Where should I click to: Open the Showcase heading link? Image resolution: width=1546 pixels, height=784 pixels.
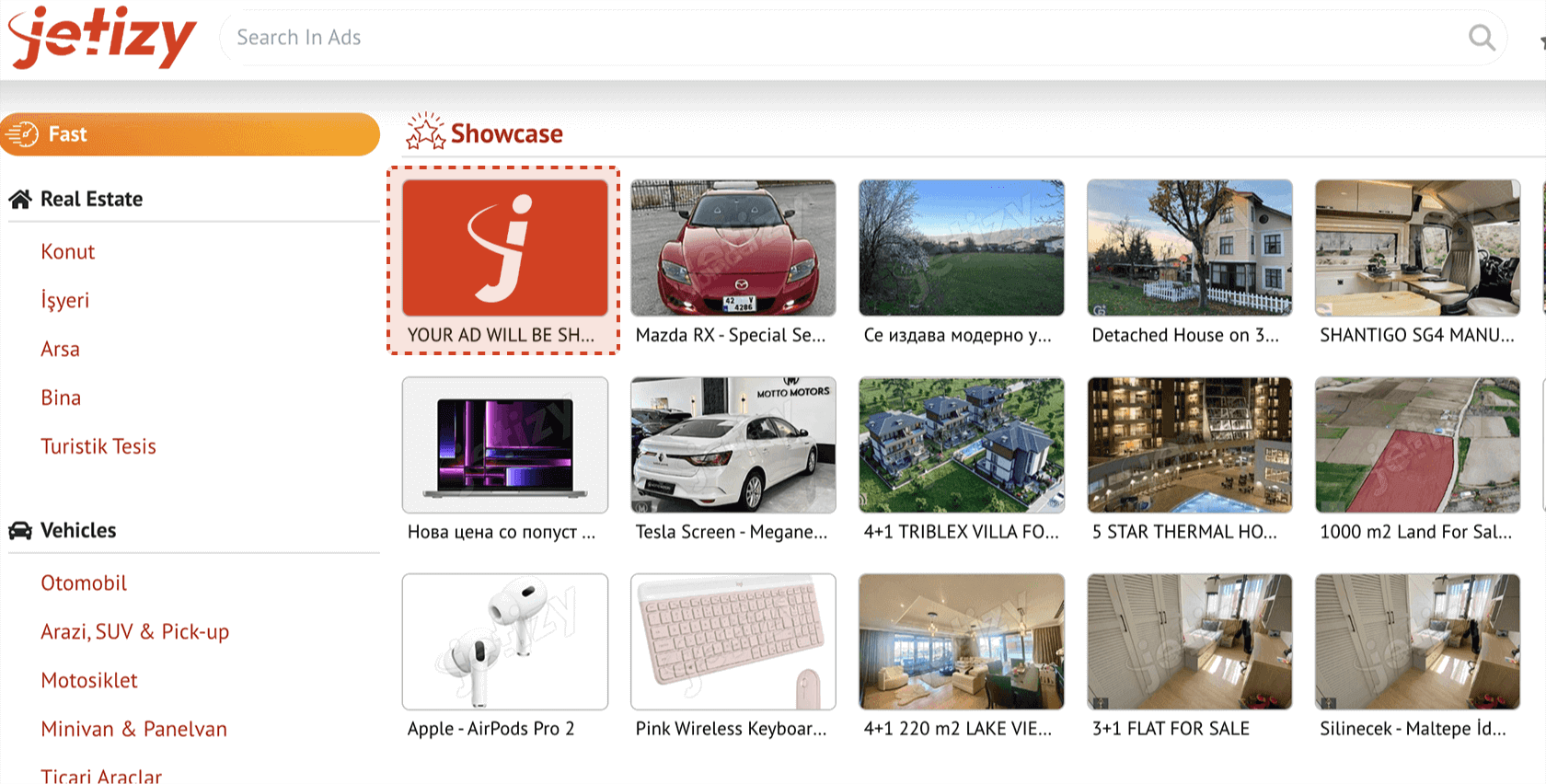pos(506,133)
